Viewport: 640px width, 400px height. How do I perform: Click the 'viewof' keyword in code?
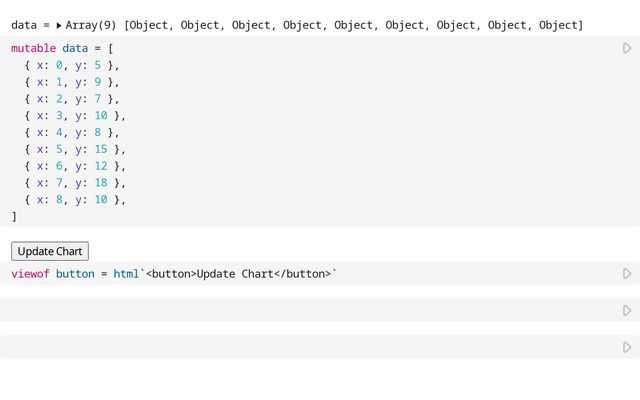(30, 274)
